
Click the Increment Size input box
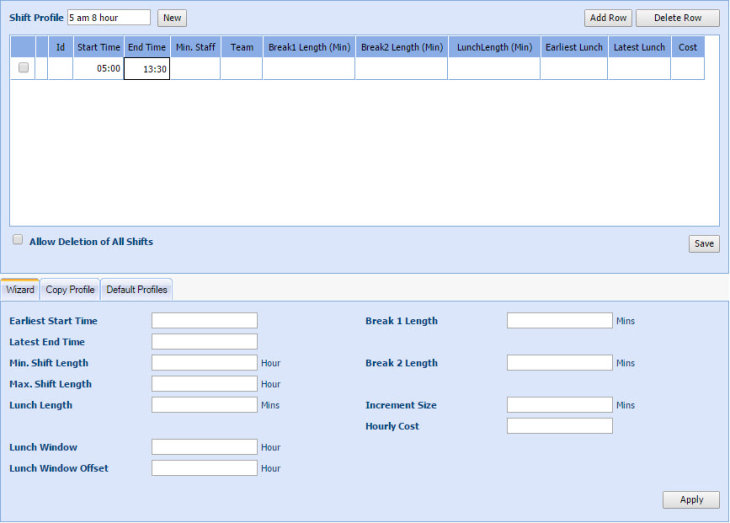559,405
